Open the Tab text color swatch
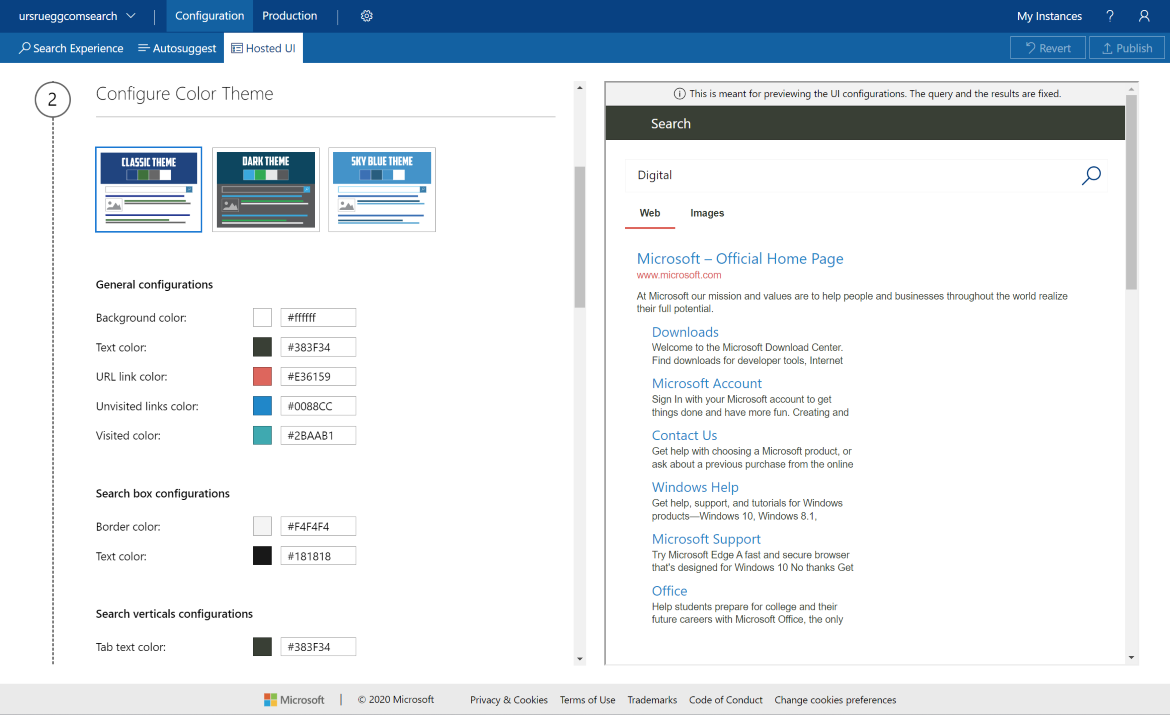 point(262,647)
